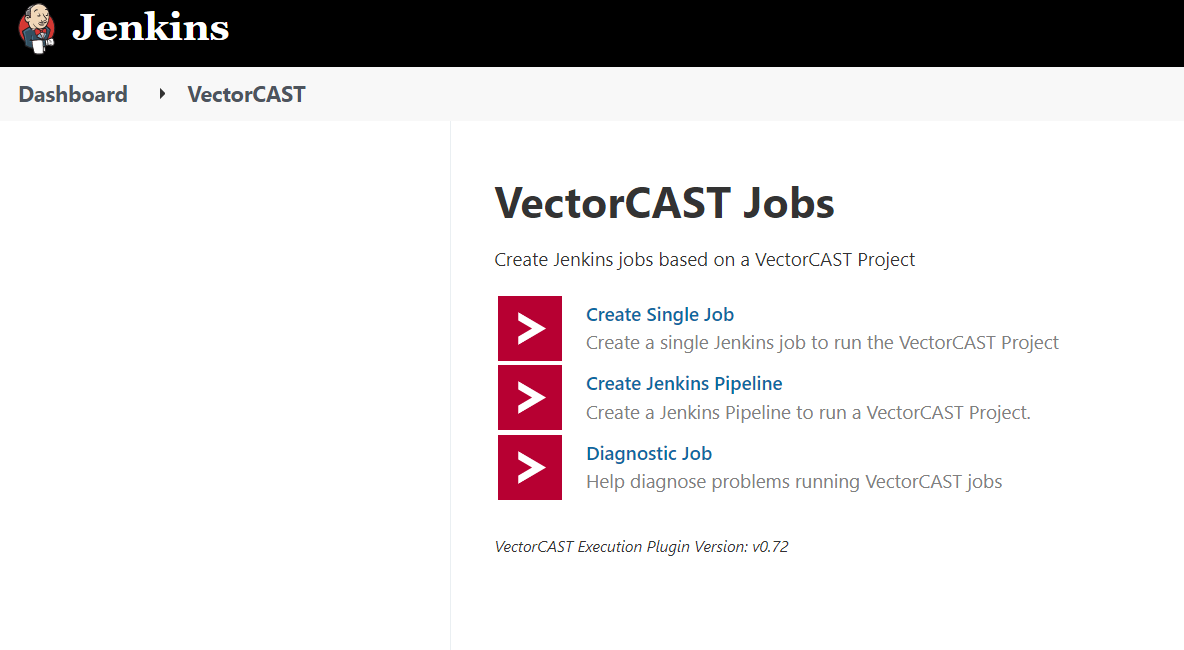1184x650 pixels.
Task: Click the Jenkins butler logo icon
Action: click(36, 29)
